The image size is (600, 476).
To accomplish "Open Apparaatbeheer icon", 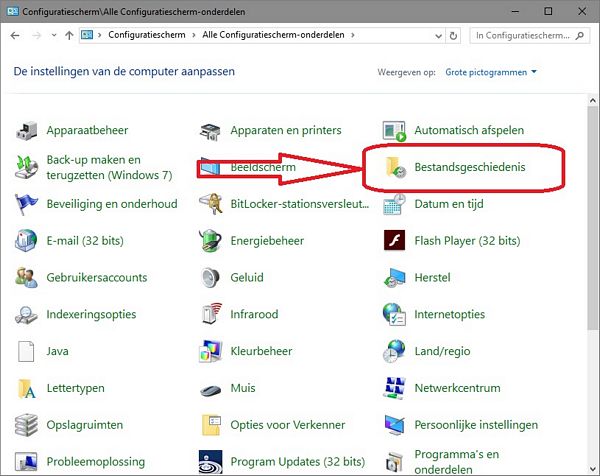I will tap(26, 131).
